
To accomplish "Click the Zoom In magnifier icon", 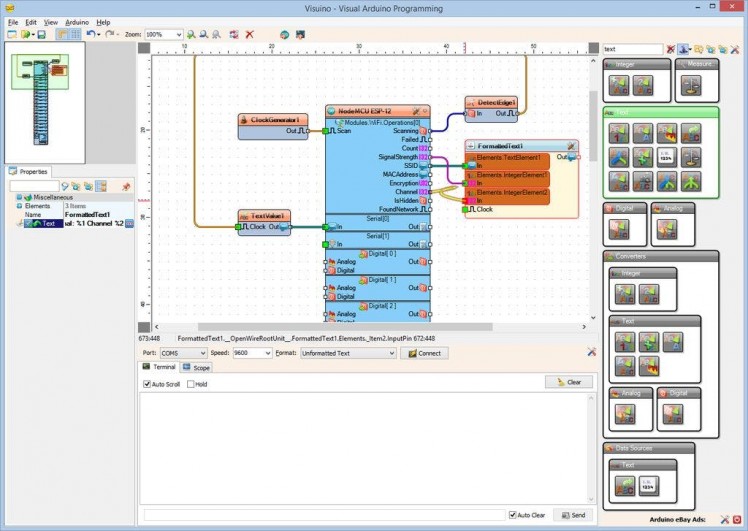I will [191, 34].
